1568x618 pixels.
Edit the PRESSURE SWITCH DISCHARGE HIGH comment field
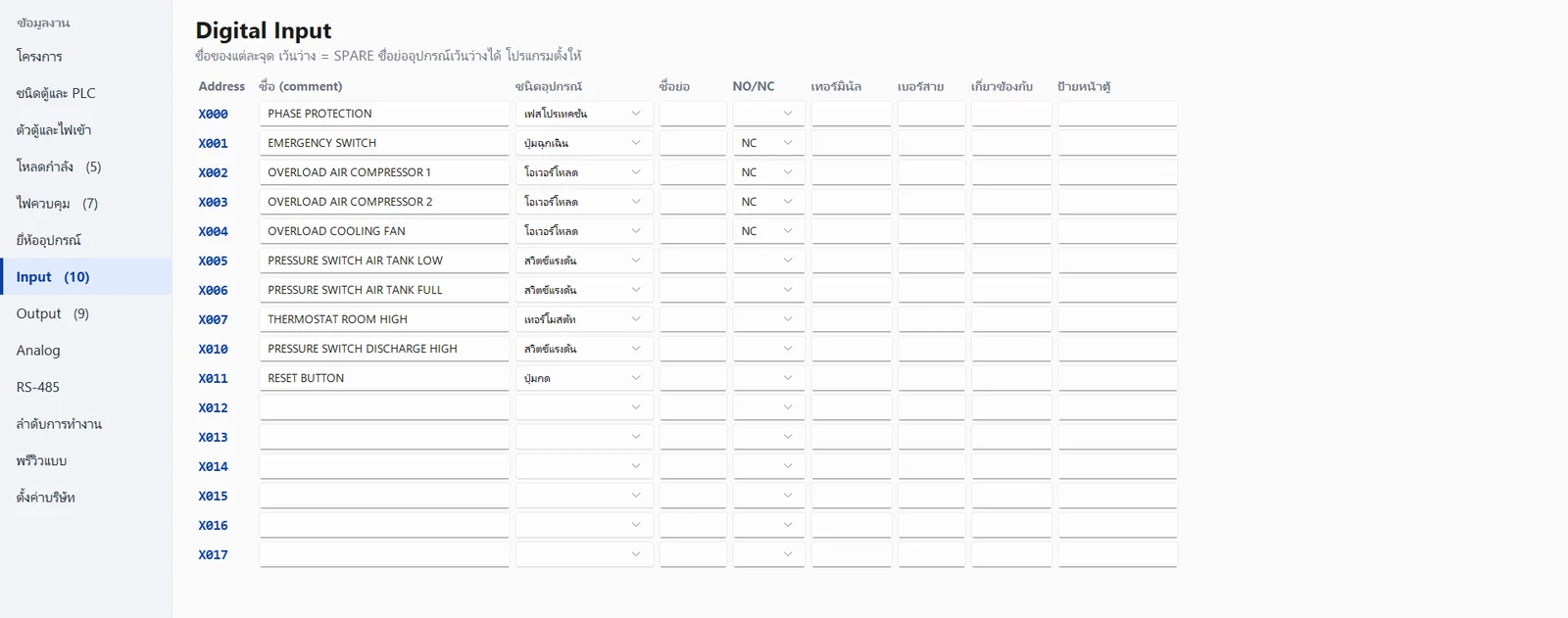(x=384, y=349)
